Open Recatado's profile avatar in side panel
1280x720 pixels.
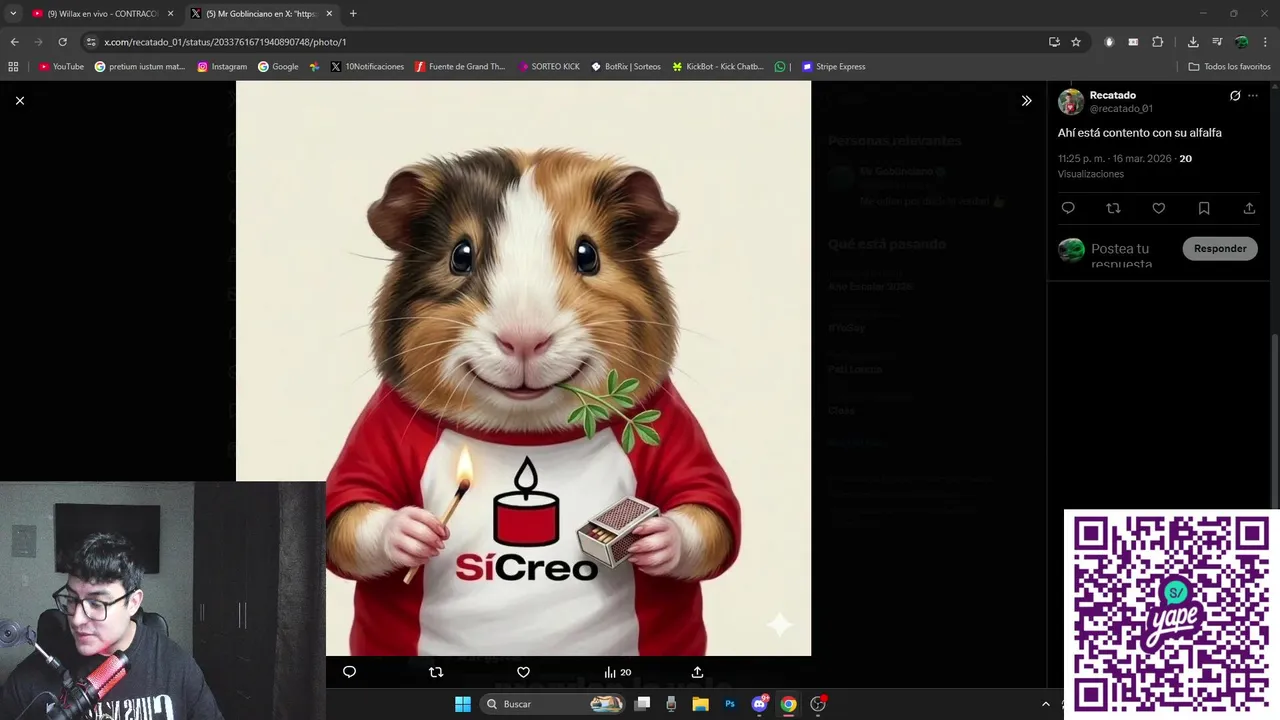point(1071,101)
